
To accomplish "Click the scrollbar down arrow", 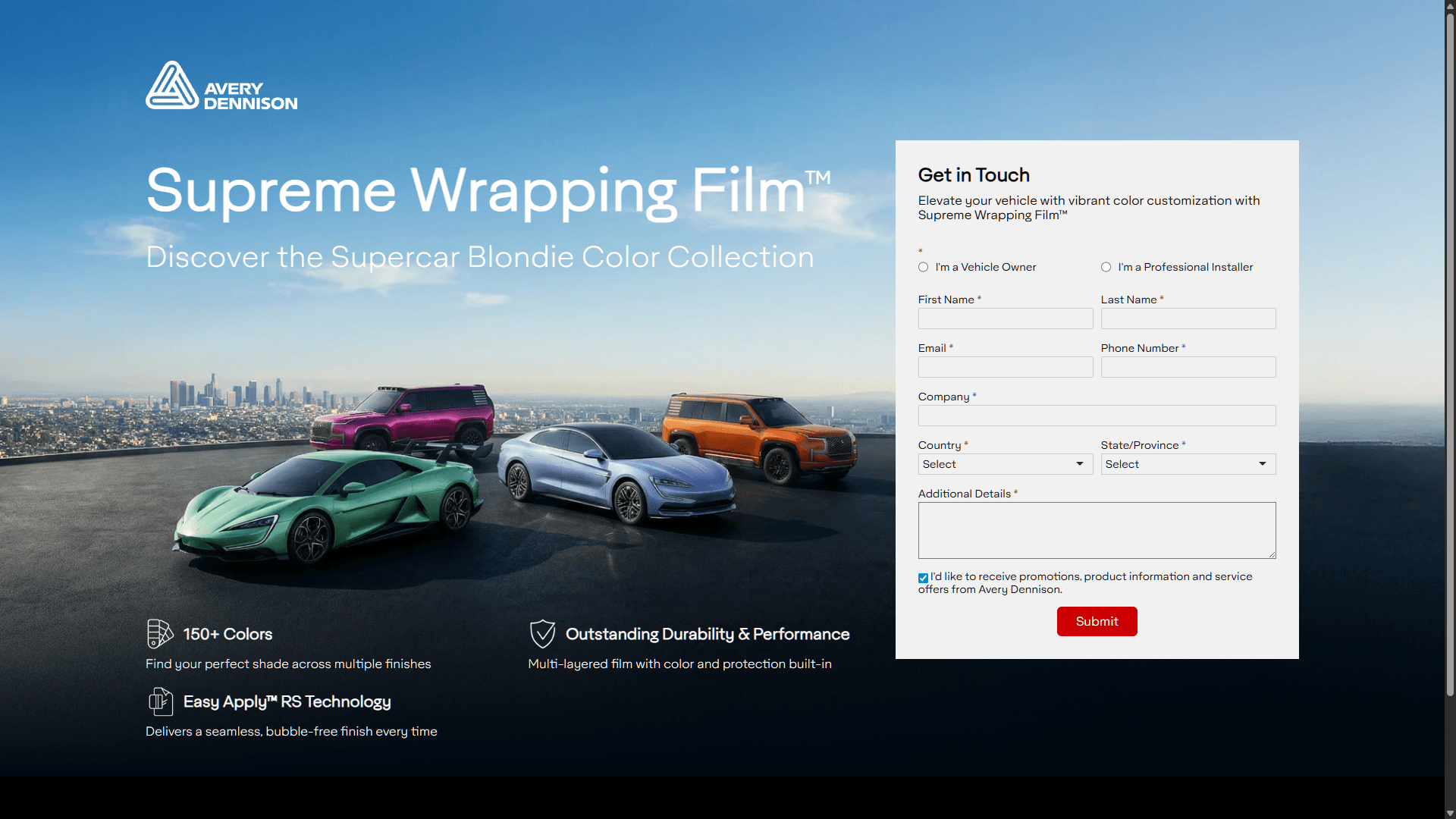I will (1450, 813).
